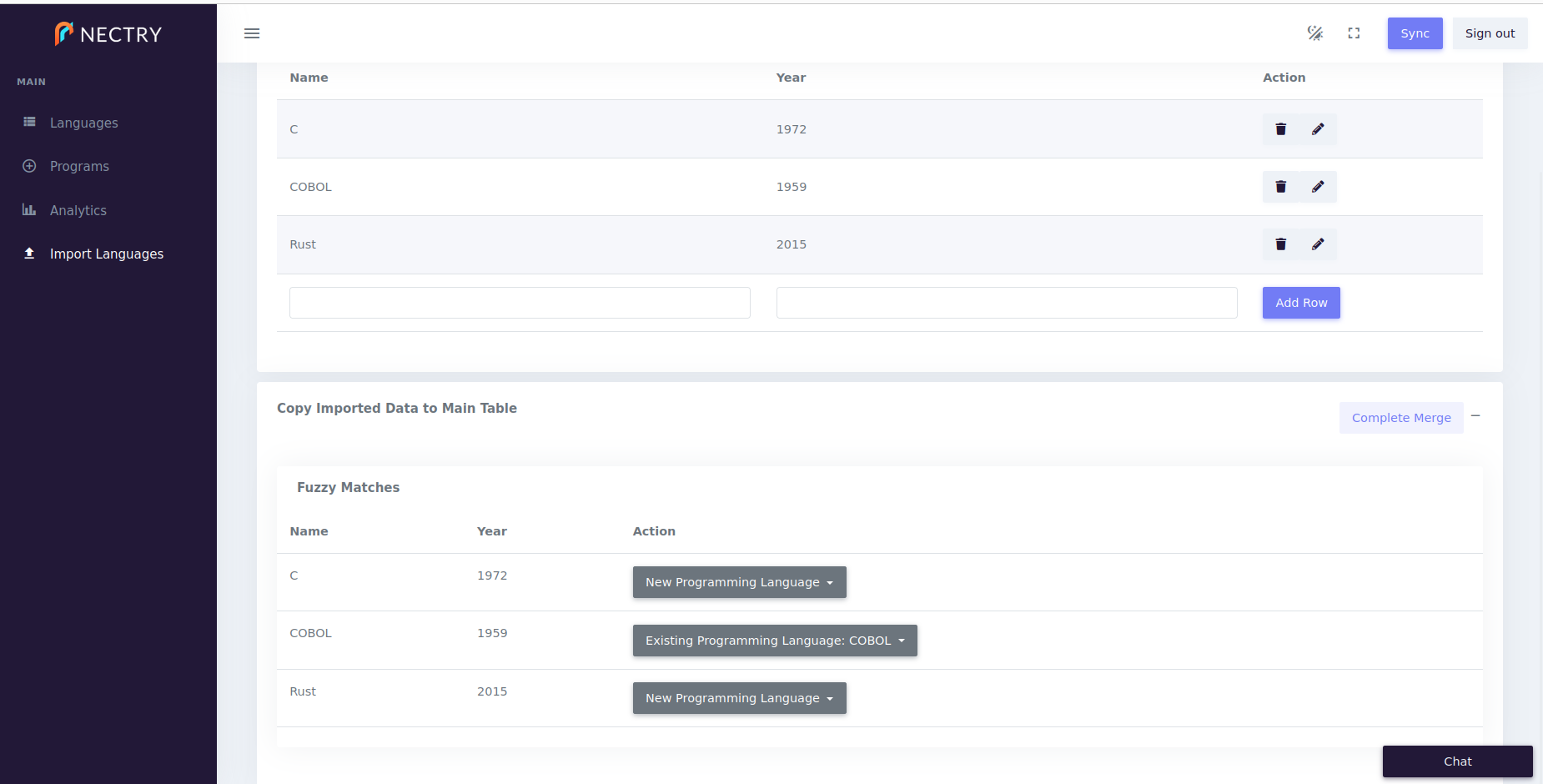Image resolution: width=1543 pixels, height=784 pixels.
Task: Click COBOL name in Fuzzy Matches table
Action: [x=310, y=633]
